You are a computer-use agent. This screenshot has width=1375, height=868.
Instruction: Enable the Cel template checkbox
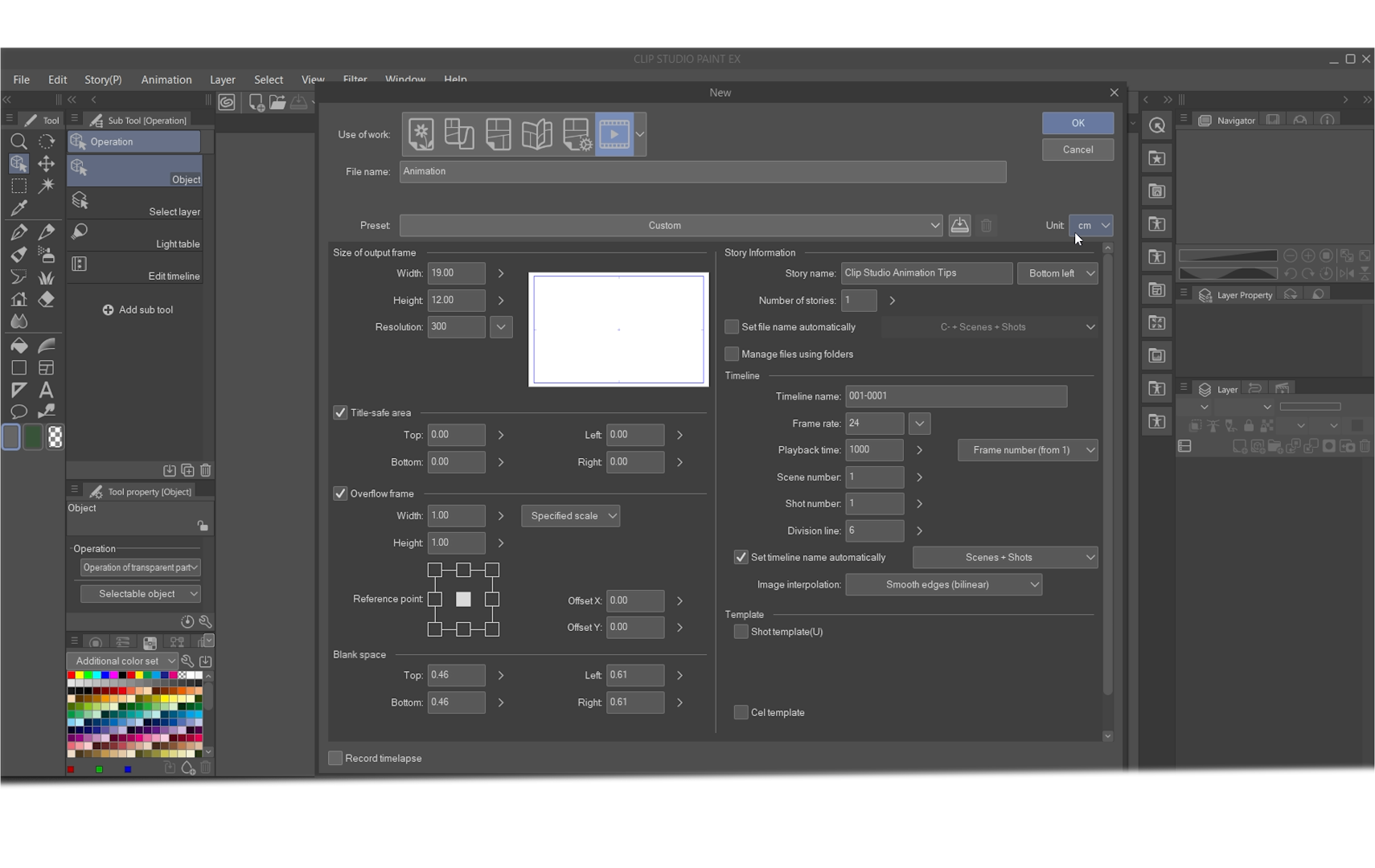(x=741, y=713)
